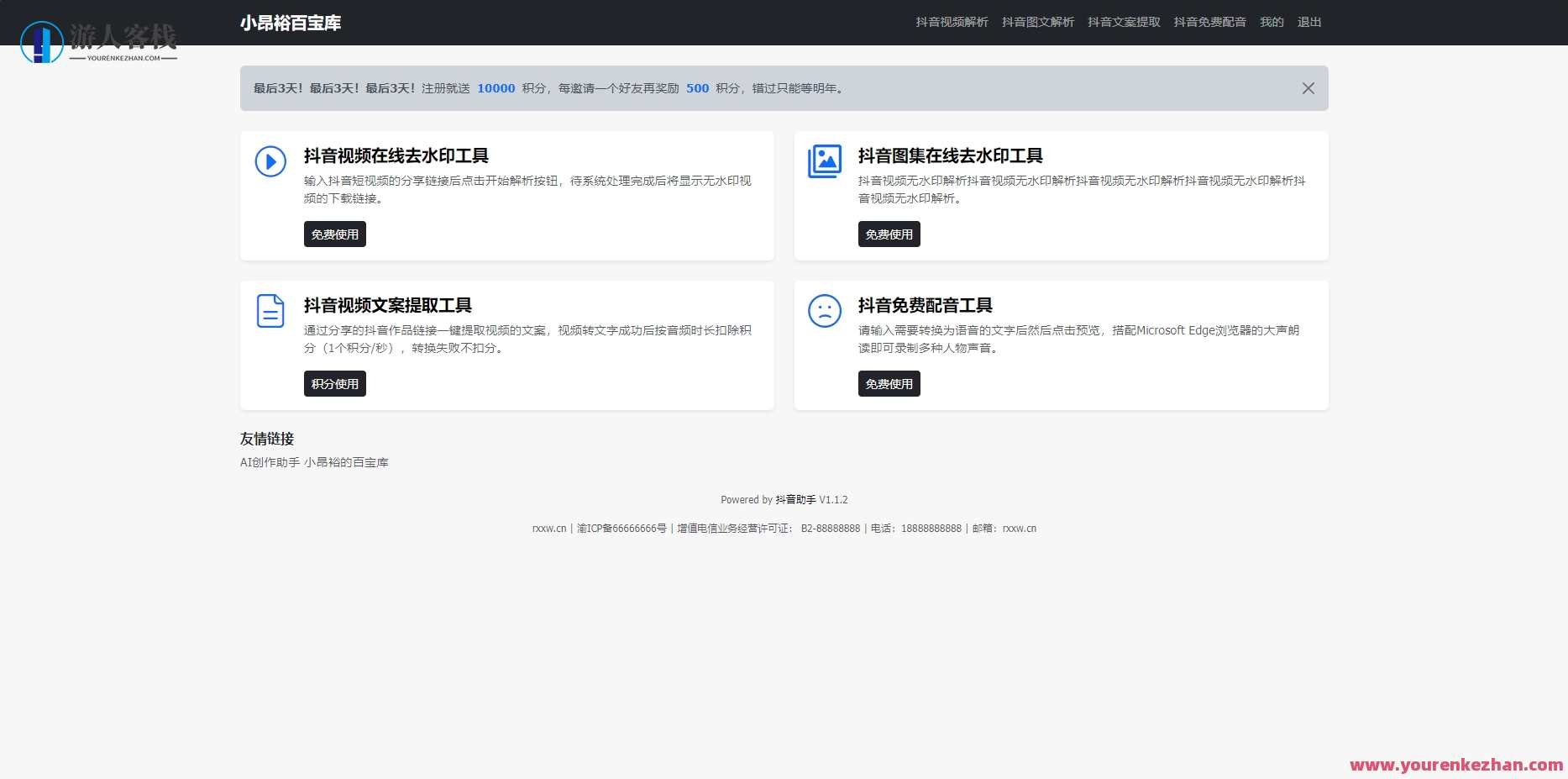Screen dimensions: 1568x779
Task: Click 小昂裕百宝库 site title
Action: (x=290, y=24)
